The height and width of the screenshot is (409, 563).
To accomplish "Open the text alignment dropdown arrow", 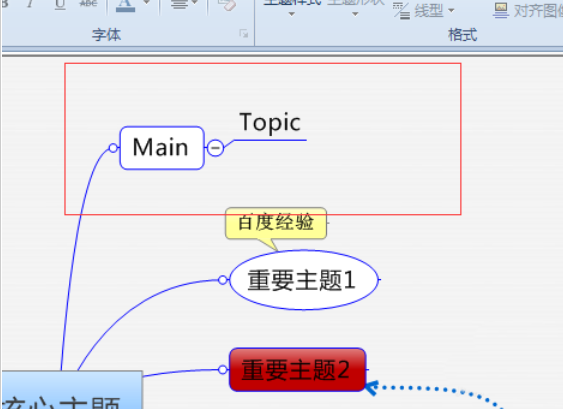I will tap(195, 3).
